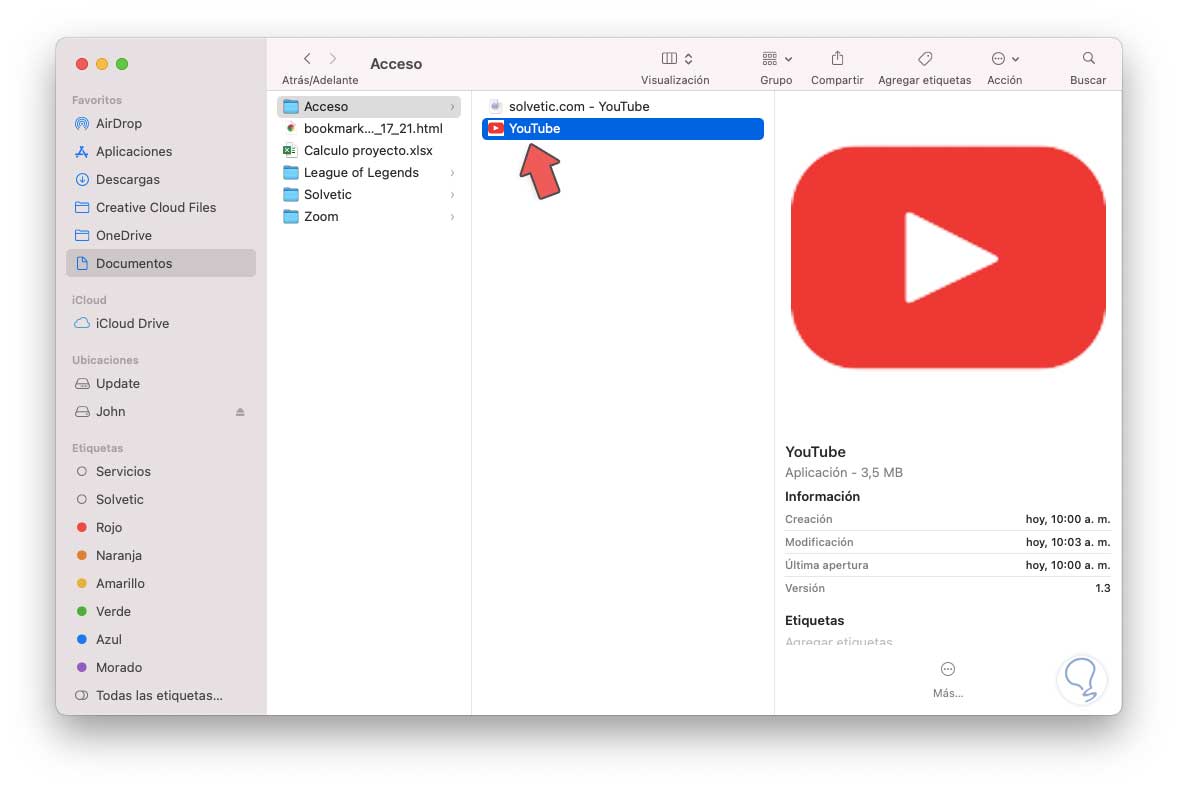The width and height of the screenshot is (1178, 789).
Task: Show Todas las etiquetas
Action: 161,695
